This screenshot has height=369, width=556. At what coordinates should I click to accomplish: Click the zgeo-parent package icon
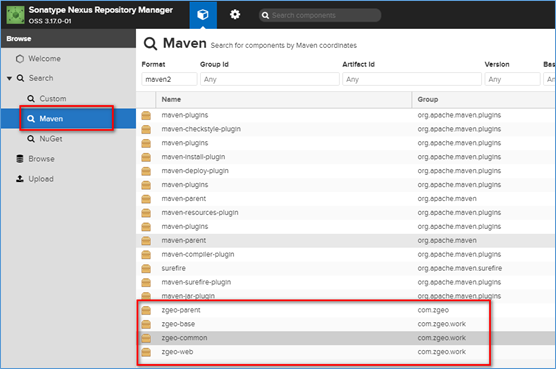pyautogui.click(x=146, y=310)
